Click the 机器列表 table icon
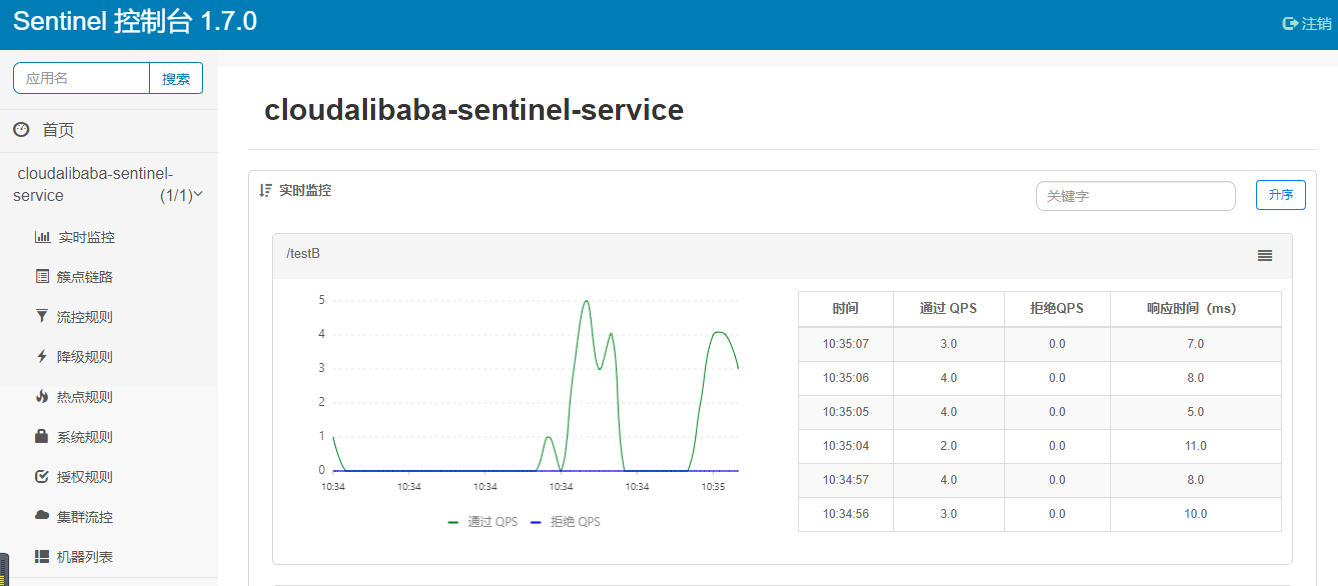1338x586 pixels. pos(42,557)
